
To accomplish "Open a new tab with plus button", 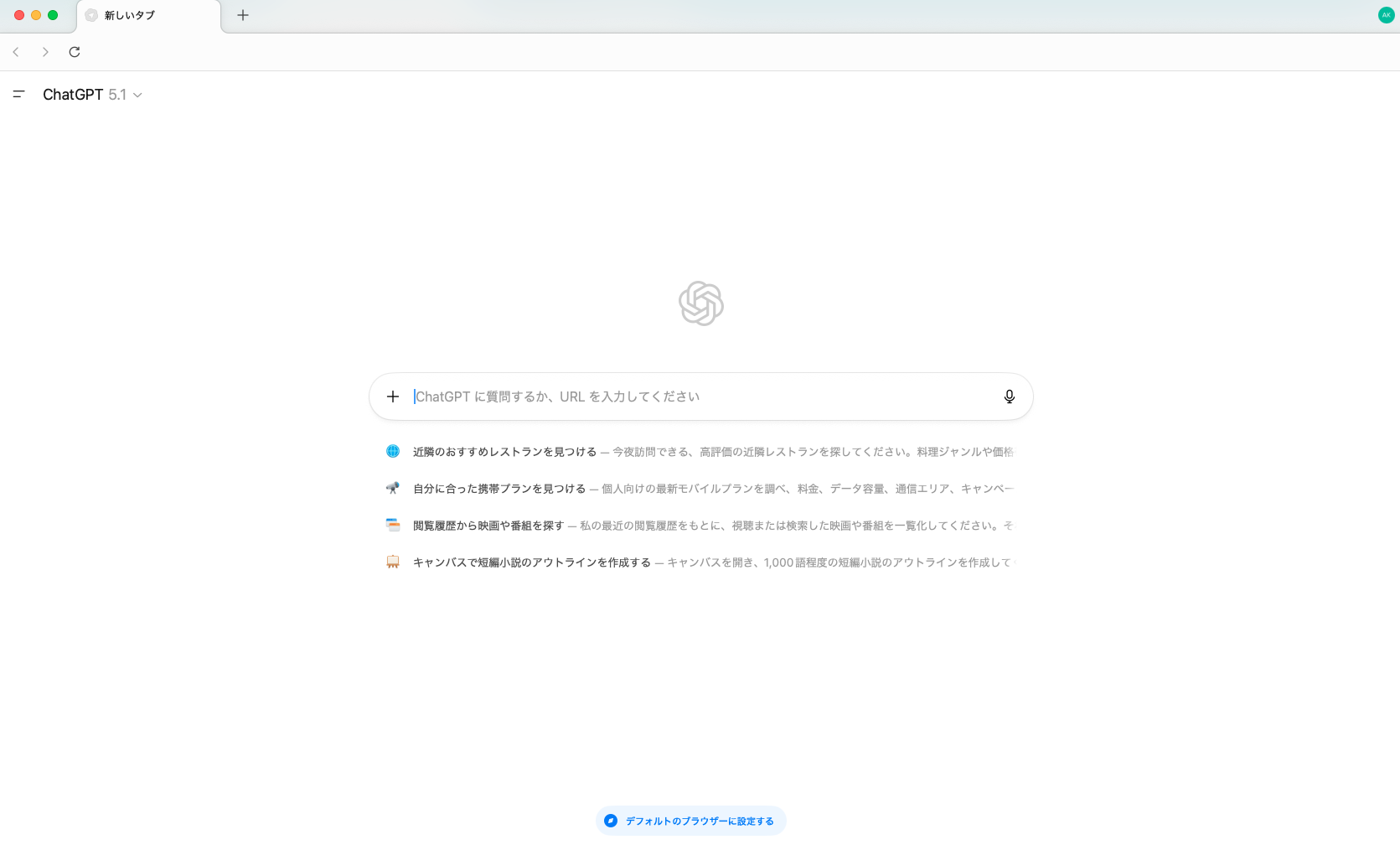I will point(243,15).
